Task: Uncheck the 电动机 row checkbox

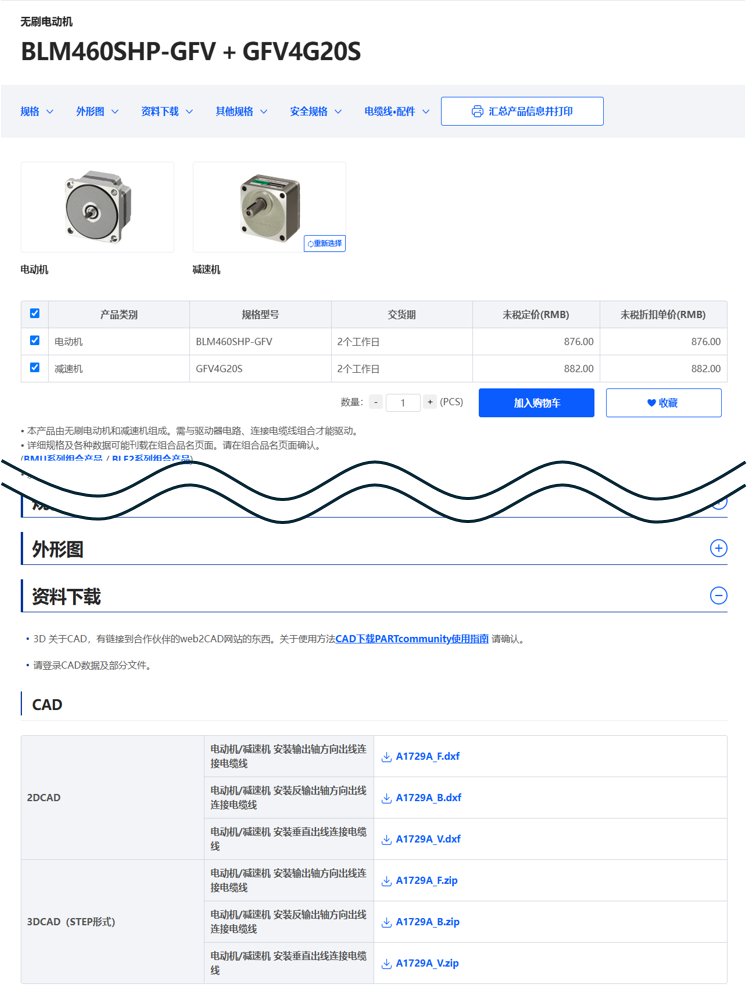Action: (x=35, y=341)
